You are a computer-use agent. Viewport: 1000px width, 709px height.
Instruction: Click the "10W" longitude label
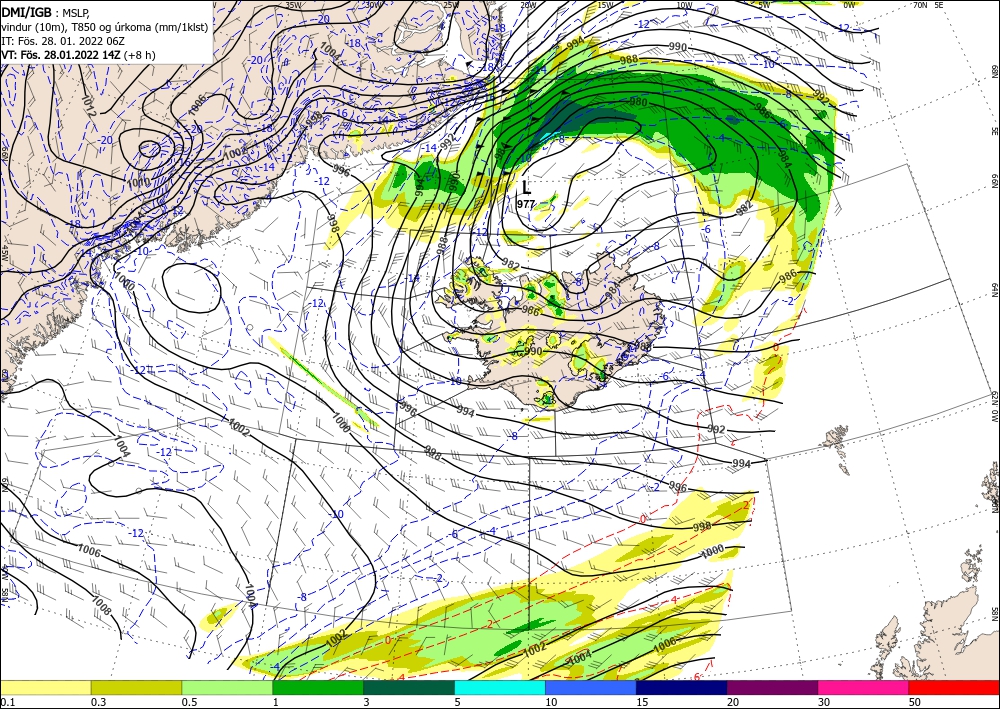pos(684,5)
